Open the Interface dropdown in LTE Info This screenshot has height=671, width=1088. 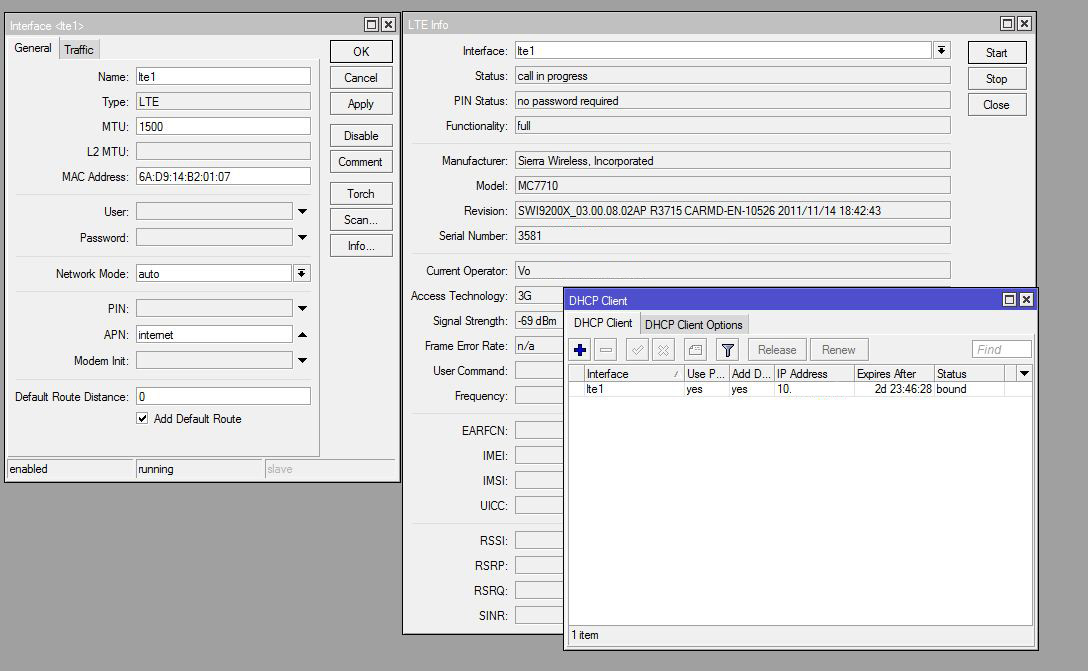(942, 51)
